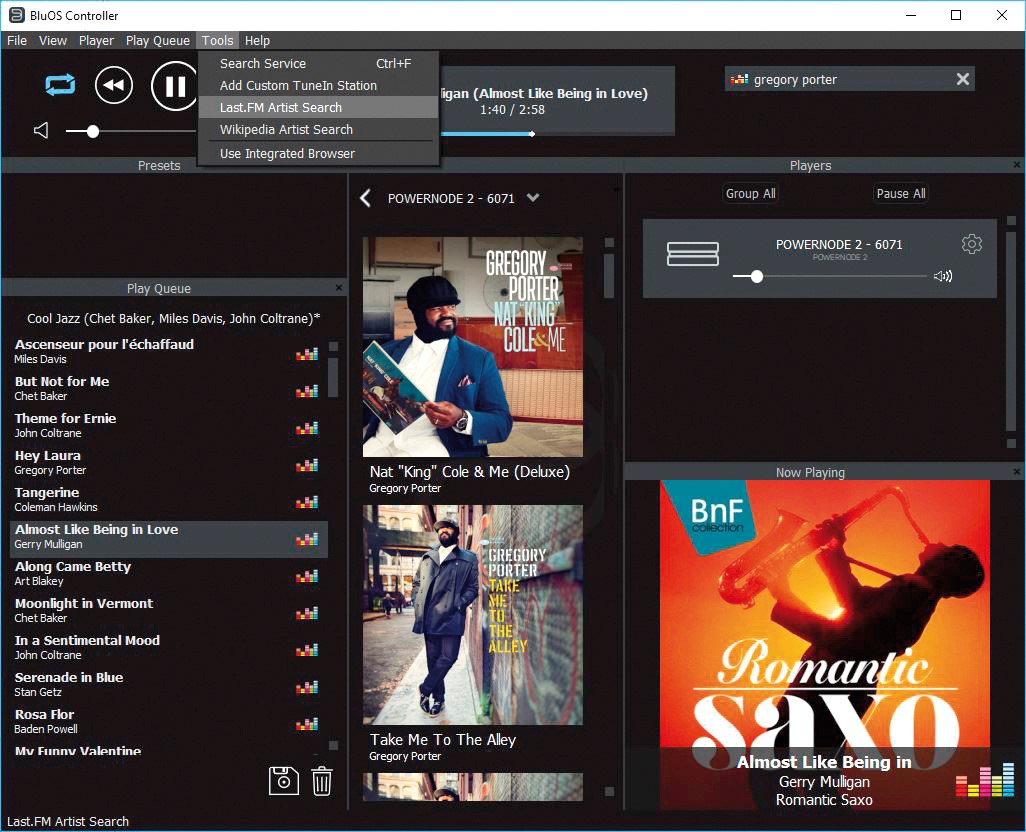Click the POWERNODE 2 speaker volume icon

[943, 277]
